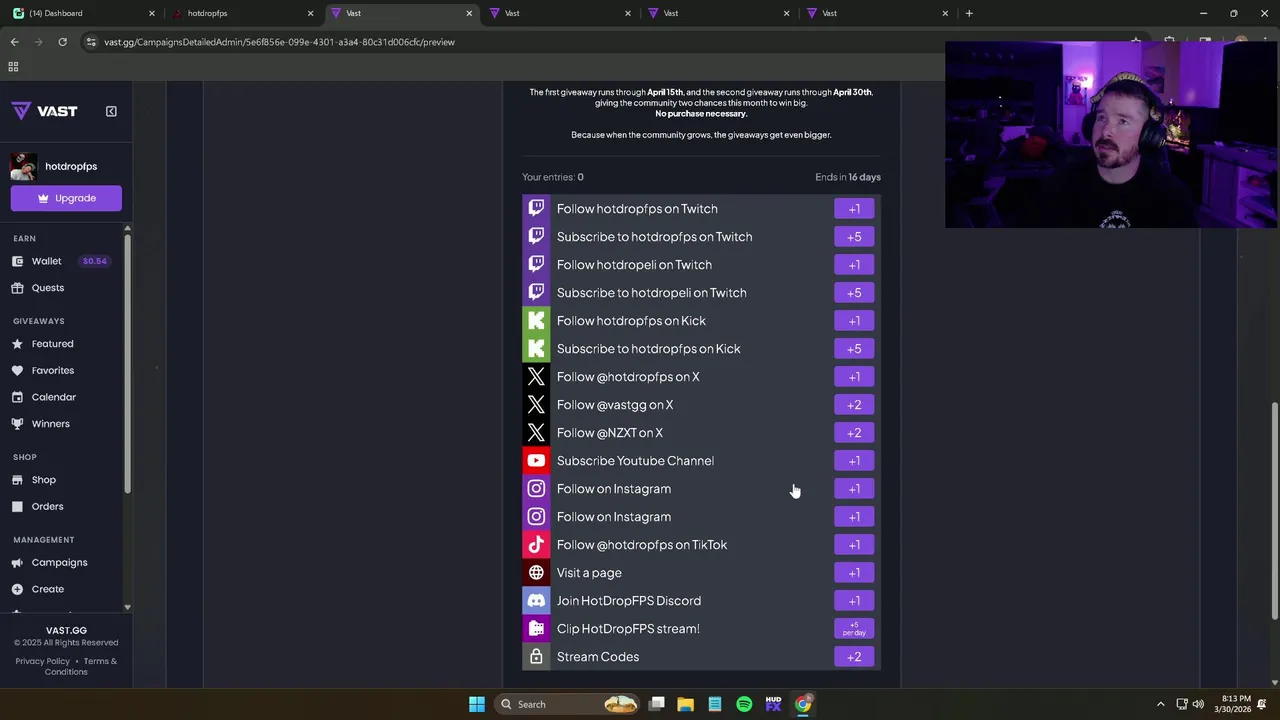Click Twitch icon for Follow hotdropfps row

click(536, 209)
